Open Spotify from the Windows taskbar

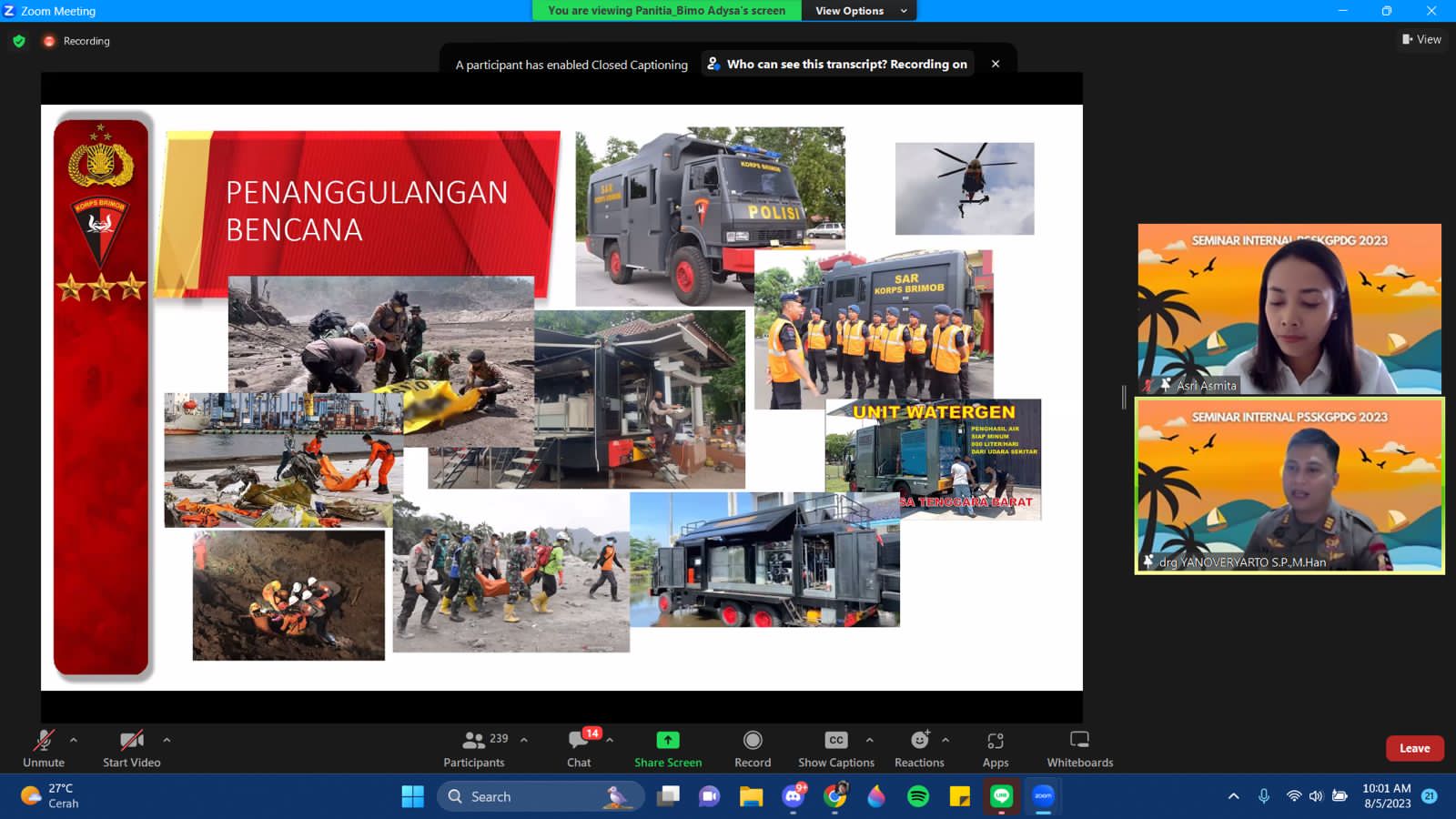click(918, 796)
